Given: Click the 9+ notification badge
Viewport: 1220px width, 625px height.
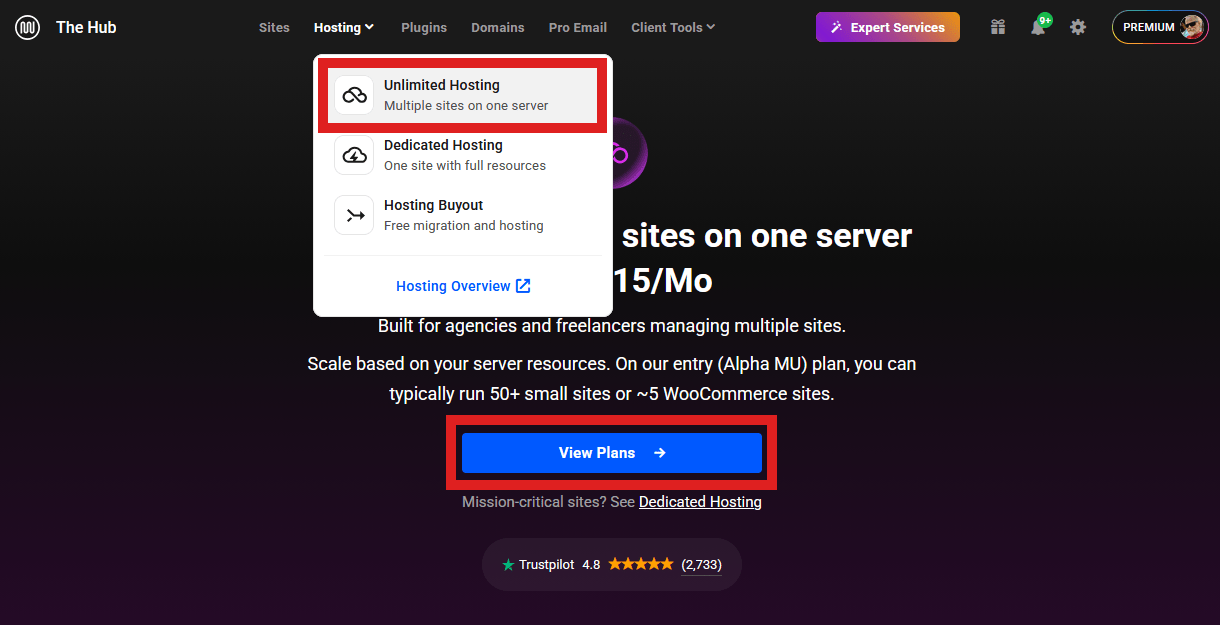Looking at the screenshot, I should pyautogui.click(x=1045, y=20).
